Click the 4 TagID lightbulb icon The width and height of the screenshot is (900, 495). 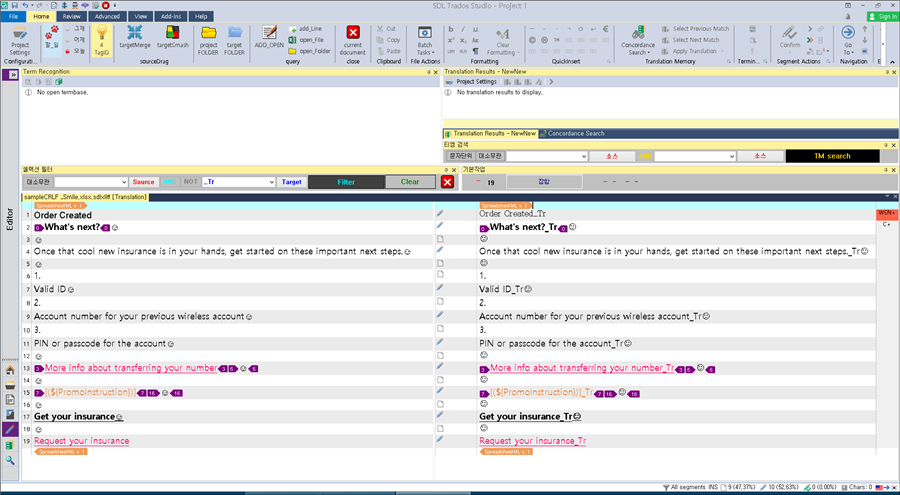(x=102, y=40)
